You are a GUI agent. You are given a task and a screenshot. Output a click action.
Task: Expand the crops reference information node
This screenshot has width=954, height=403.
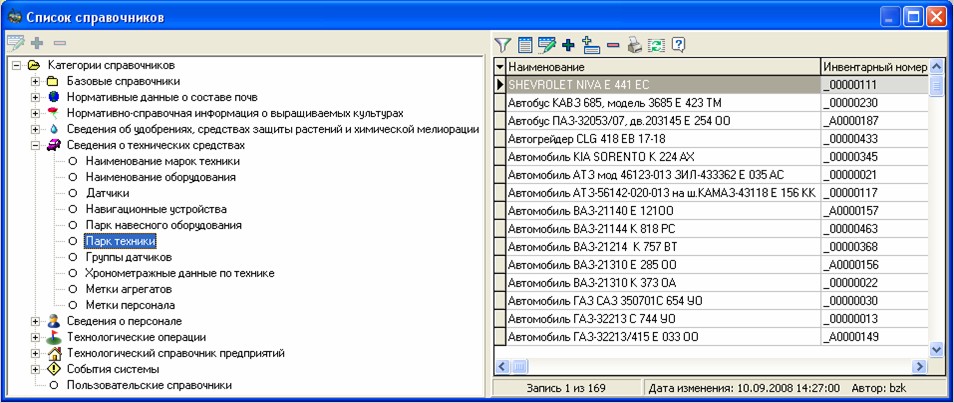(35, 113)
